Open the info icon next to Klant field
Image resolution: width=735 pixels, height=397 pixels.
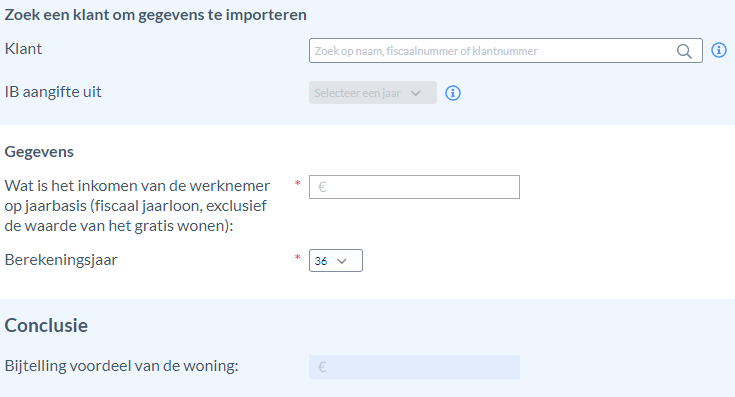click(x=719, y=50)
